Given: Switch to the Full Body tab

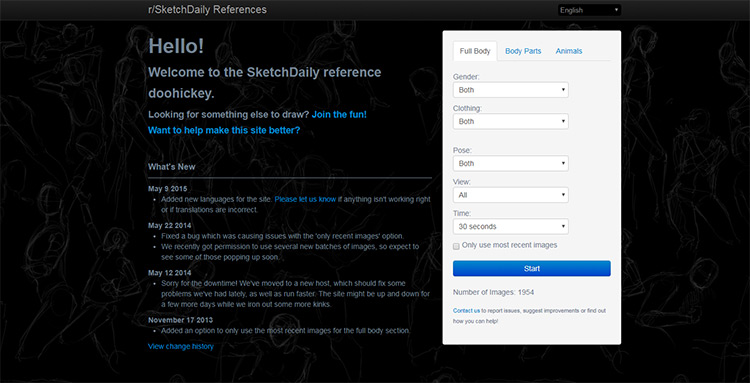Looking at the screenshot, I should click(475, 51).
